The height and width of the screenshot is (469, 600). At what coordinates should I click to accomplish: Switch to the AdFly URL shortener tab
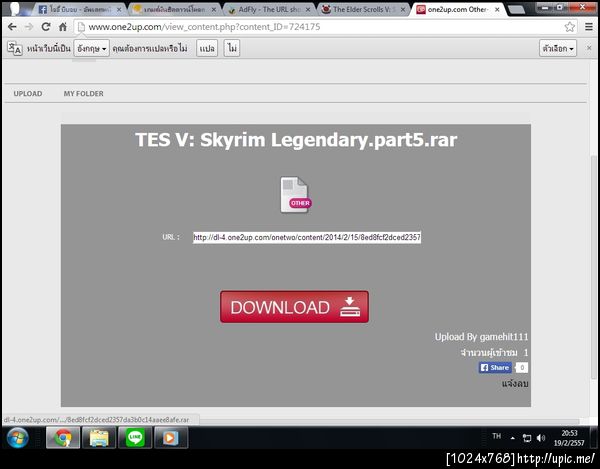[268, 10]
